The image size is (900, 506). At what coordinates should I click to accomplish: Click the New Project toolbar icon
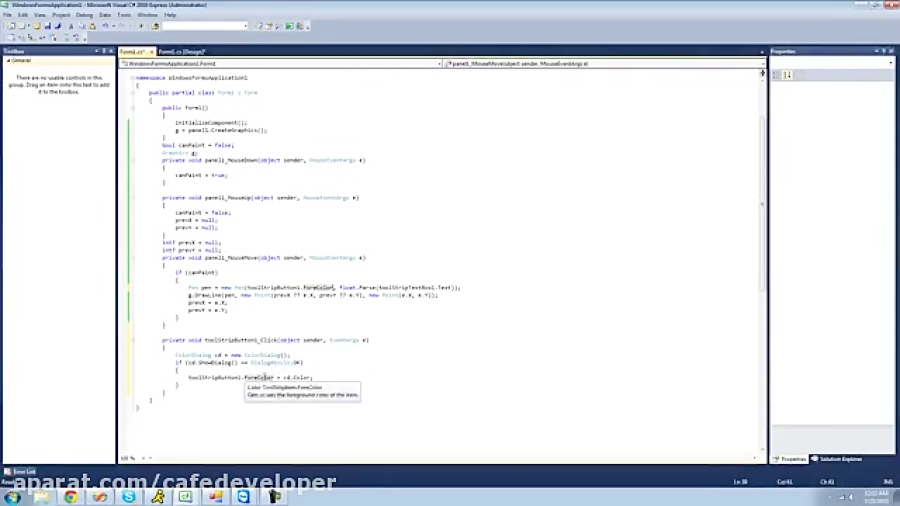click(11, 26)
